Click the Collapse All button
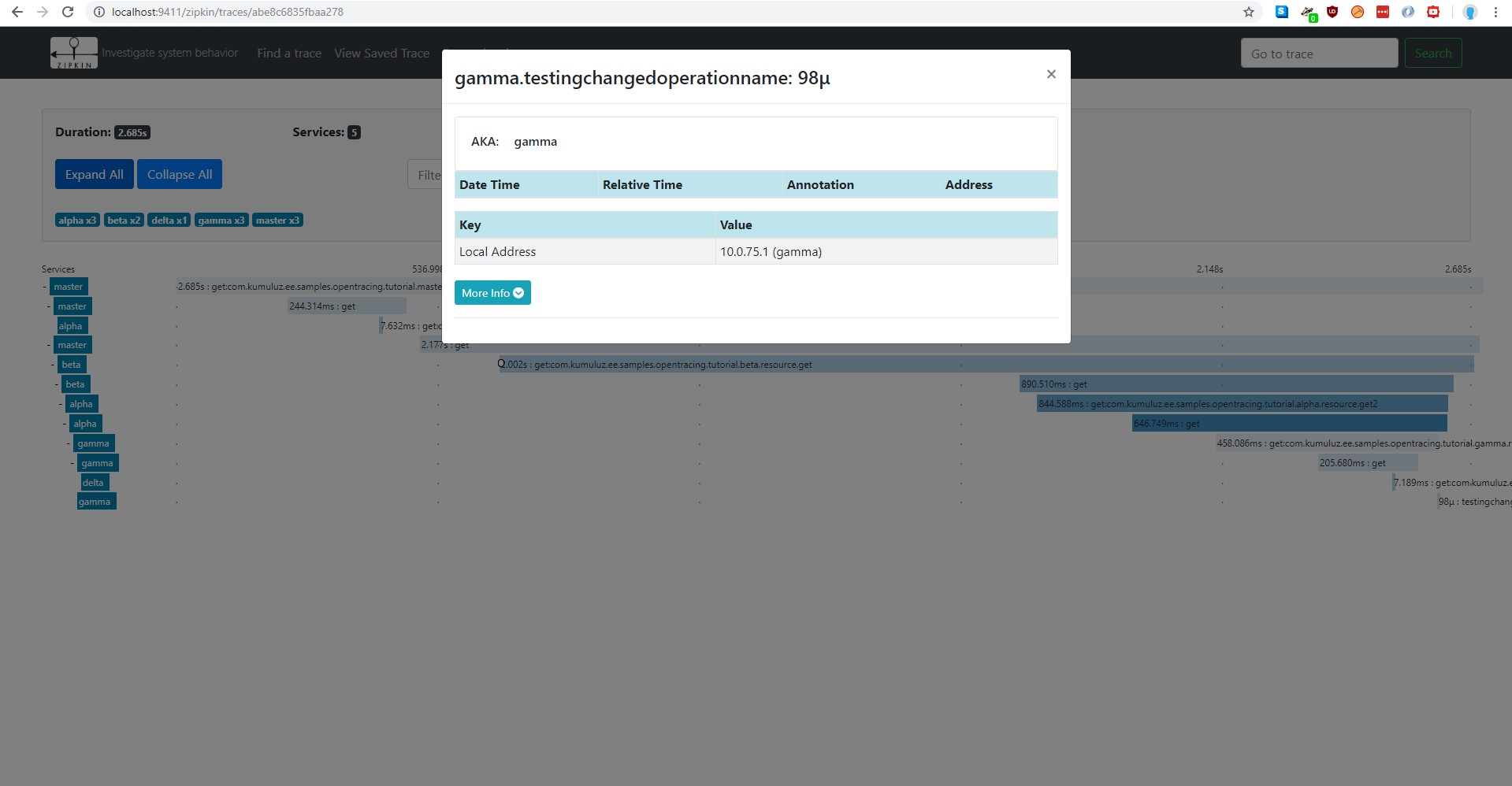 [x=180, y=174]
